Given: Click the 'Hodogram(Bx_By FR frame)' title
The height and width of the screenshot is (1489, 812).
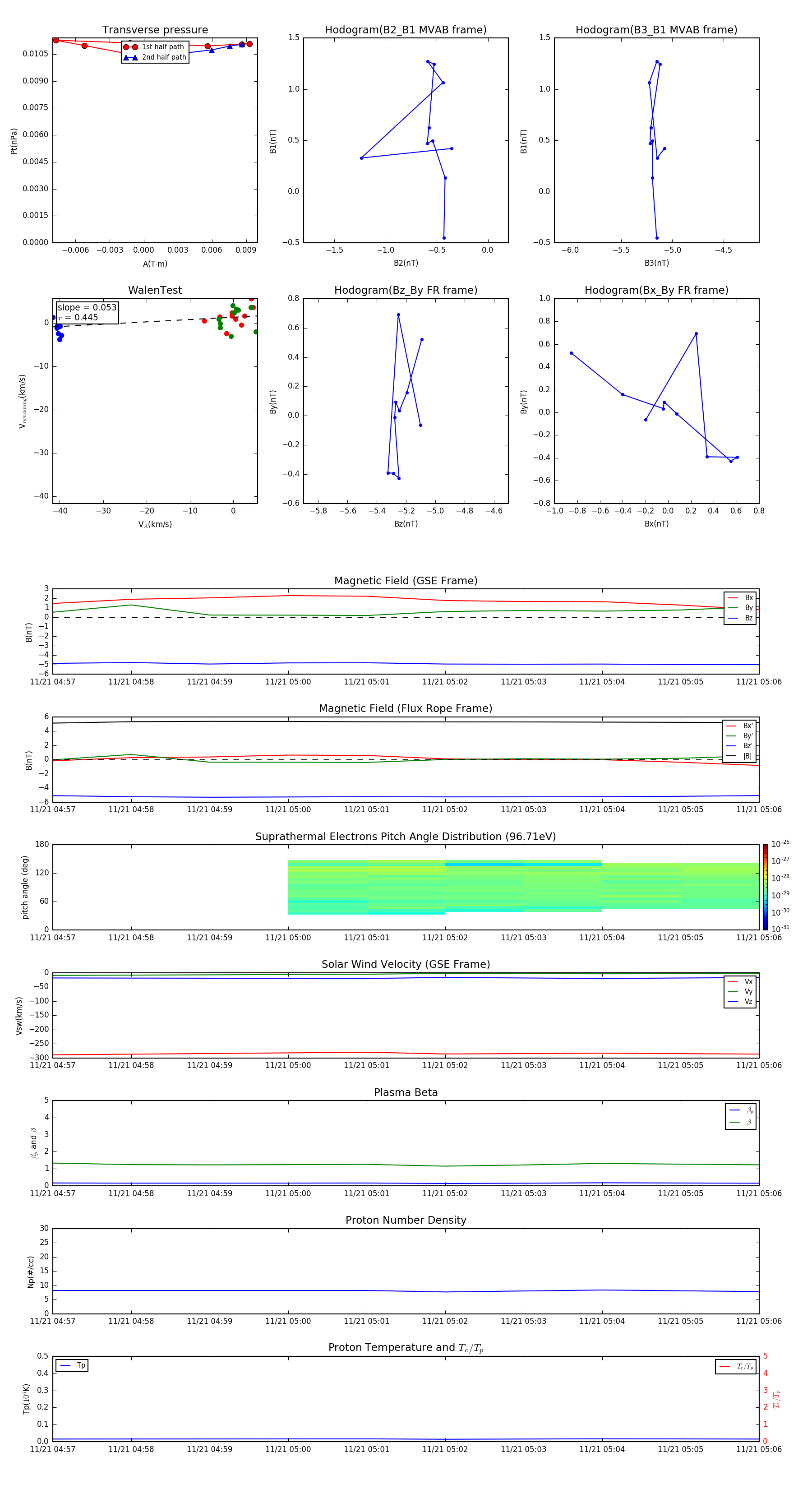Looking at the screenshot, I should [x=656, y=290].
